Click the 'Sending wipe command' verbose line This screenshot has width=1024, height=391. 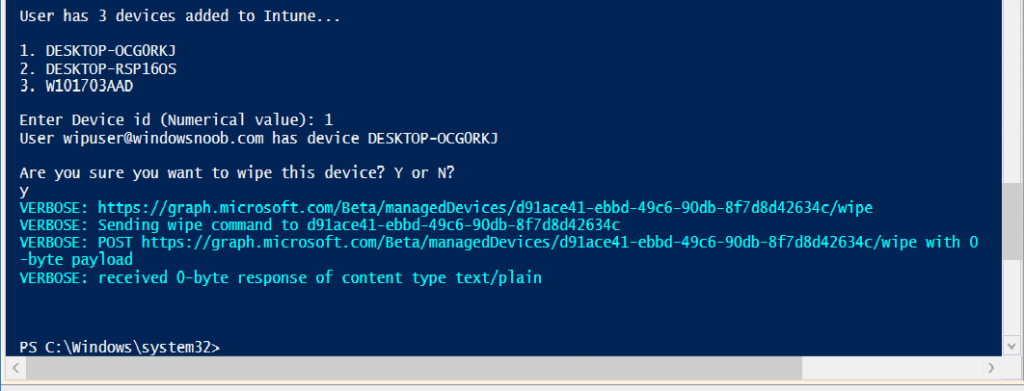click(x=319, y=226)
